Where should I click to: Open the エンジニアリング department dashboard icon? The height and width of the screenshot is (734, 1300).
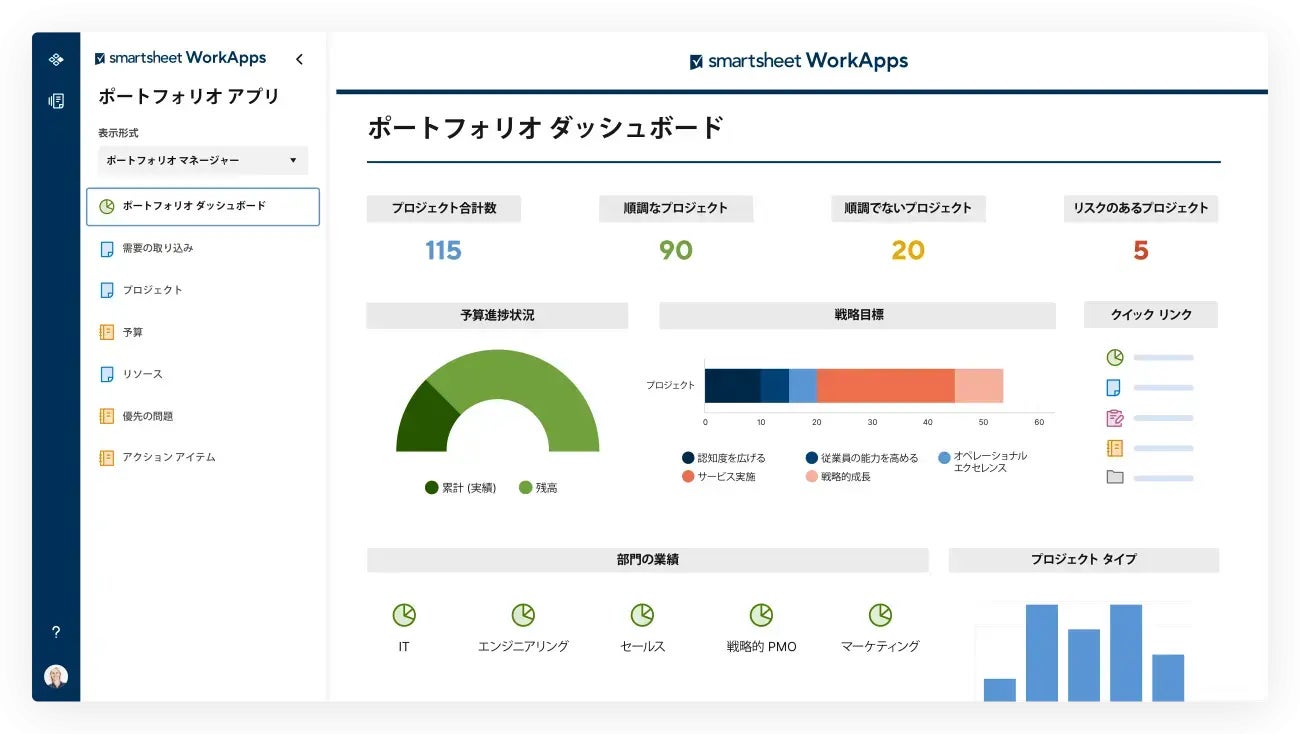point(523,615)
